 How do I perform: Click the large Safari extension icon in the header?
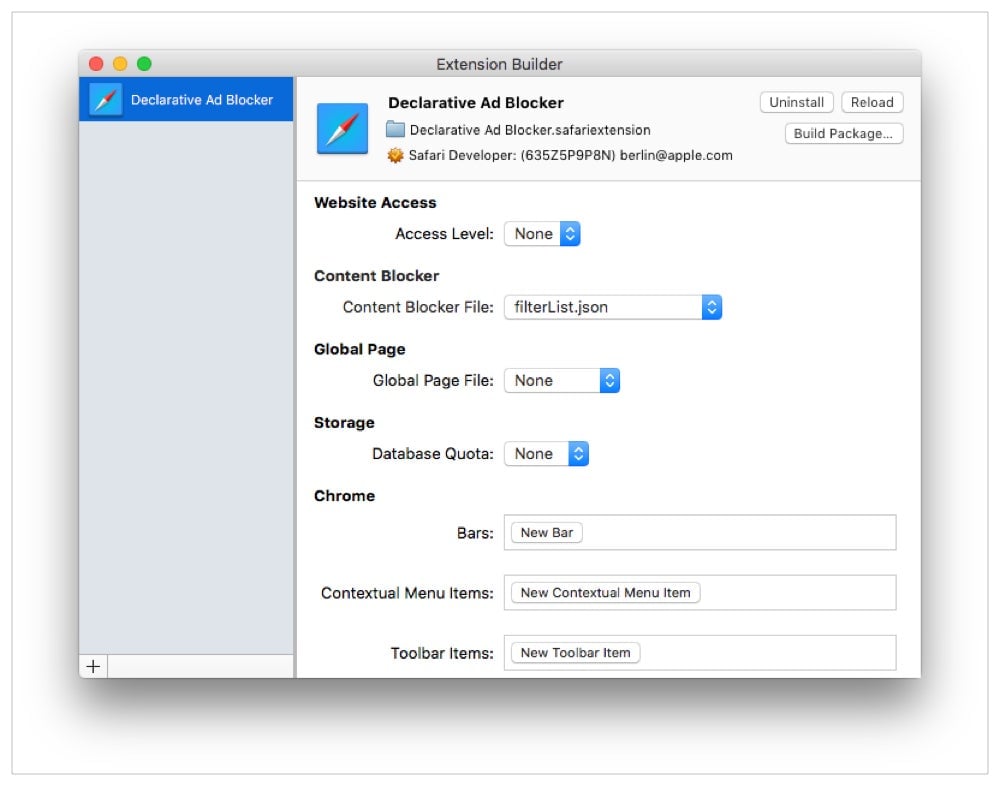point(342,128)
